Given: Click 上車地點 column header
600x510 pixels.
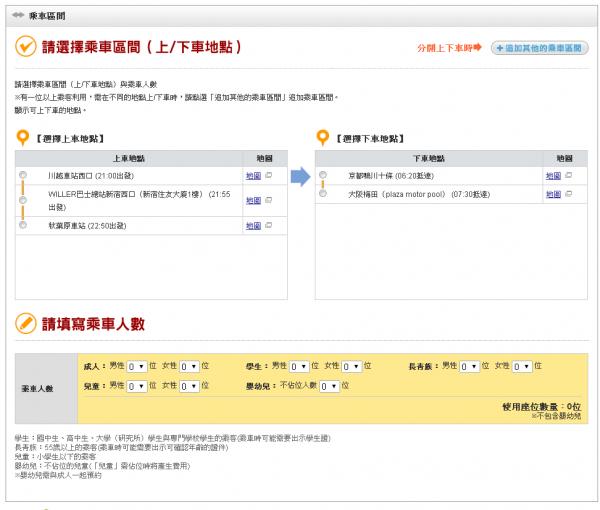Looking at the screenshot, I should (129, 158).
